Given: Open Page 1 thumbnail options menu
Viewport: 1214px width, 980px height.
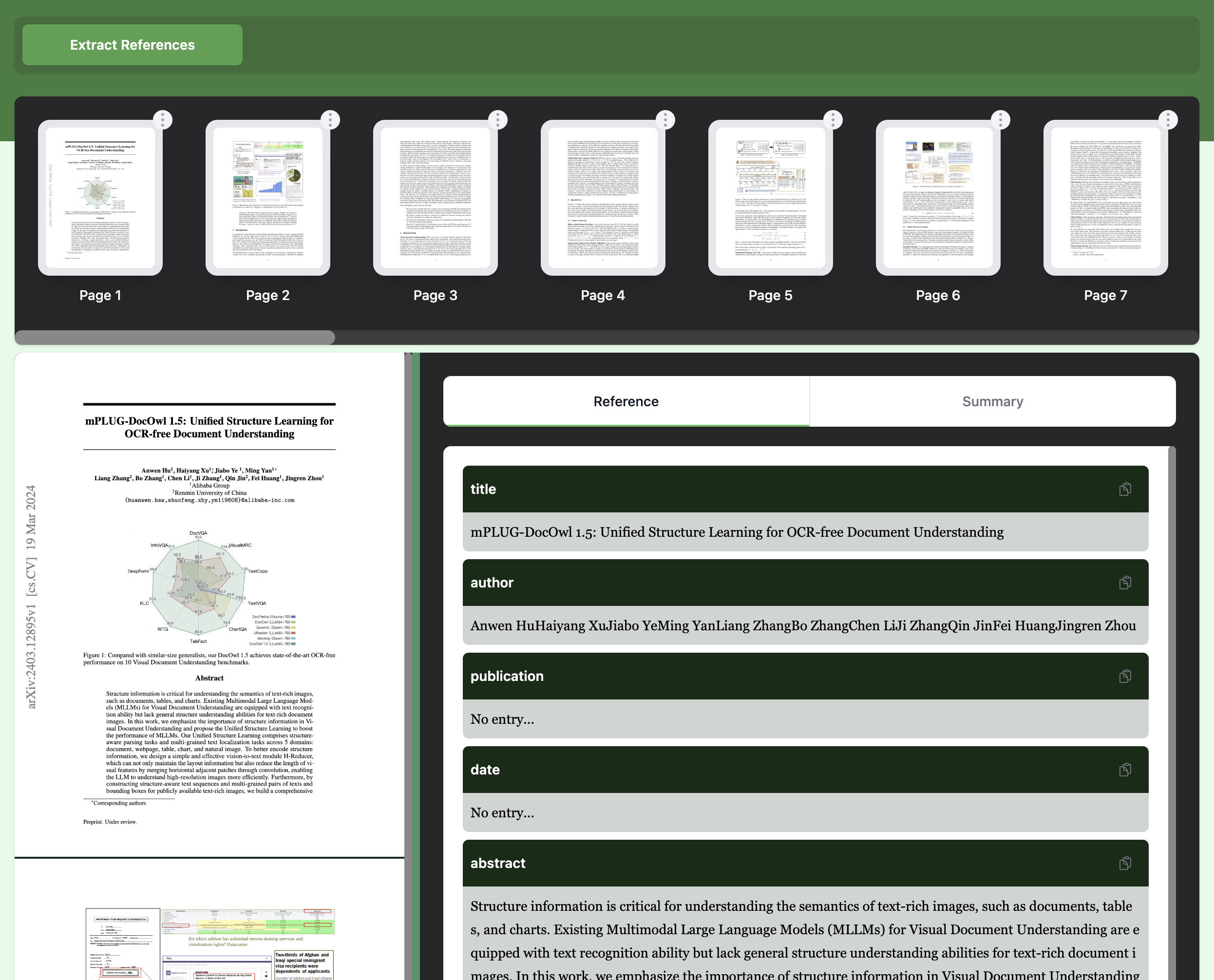Looking at the screenshot, I should click(x=163, y=119).
